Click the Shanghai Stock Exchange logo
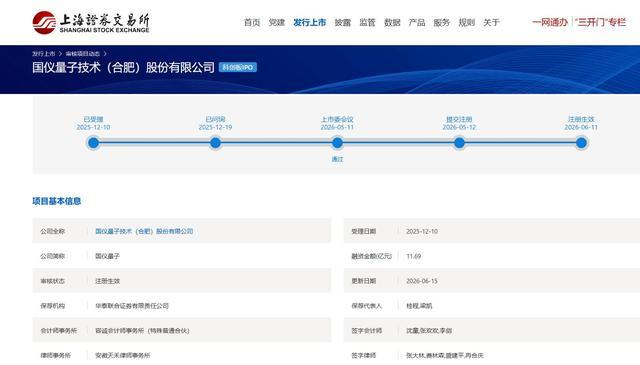 pos(91,22)
